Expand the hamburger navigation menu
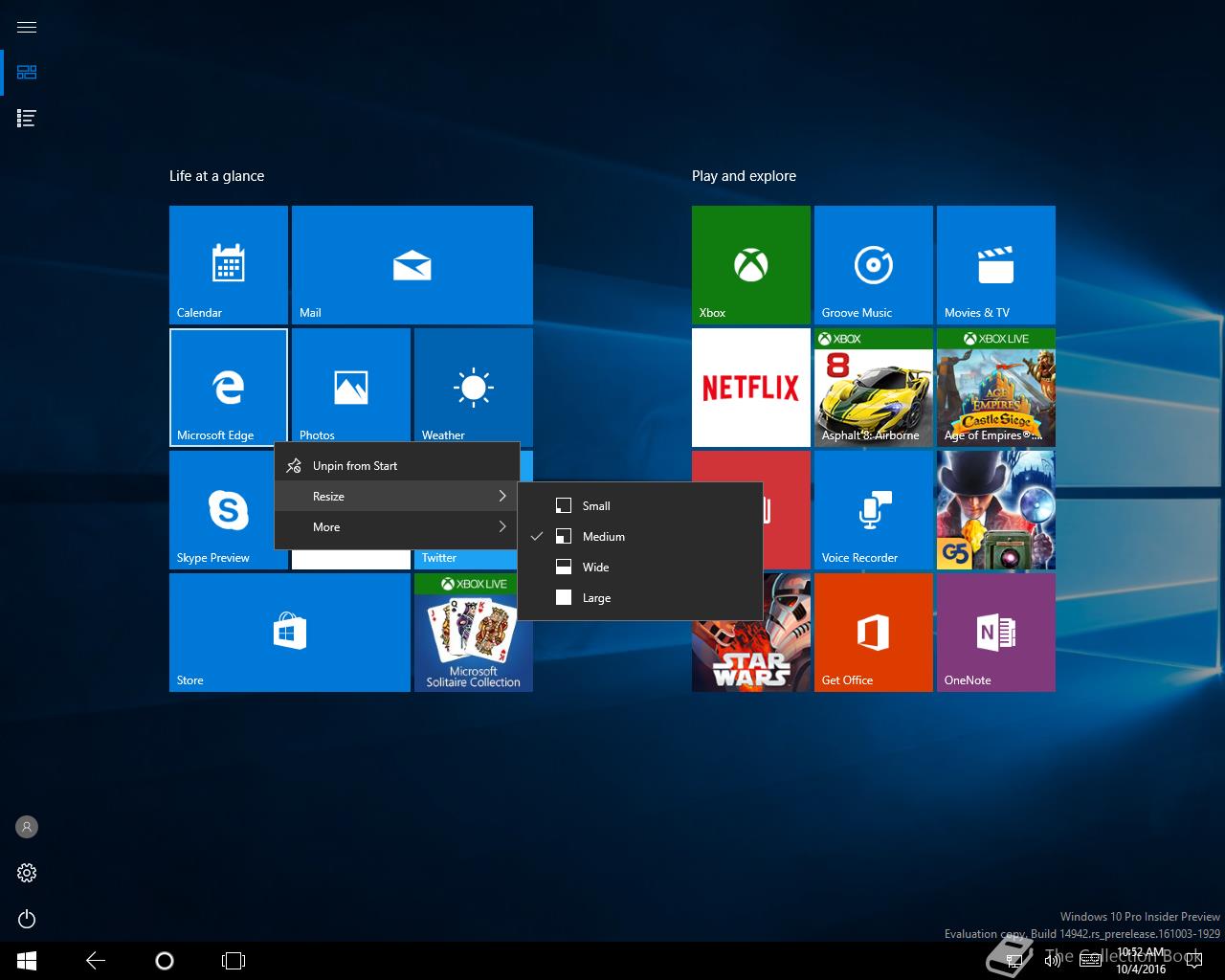The image size is (1225, 980). point(27,27)
